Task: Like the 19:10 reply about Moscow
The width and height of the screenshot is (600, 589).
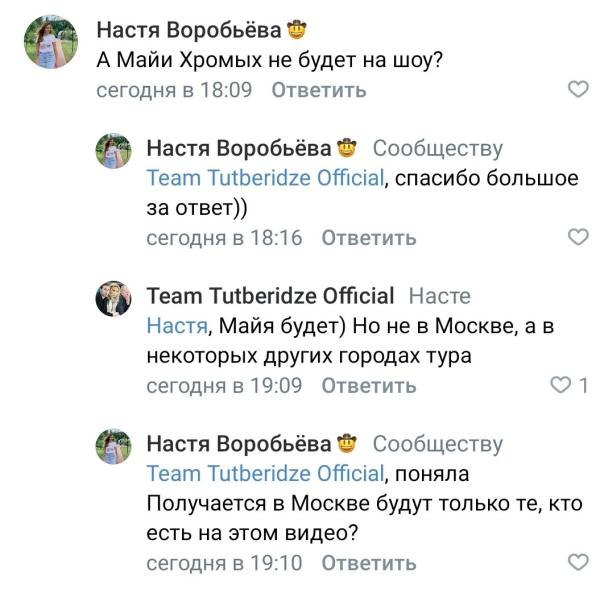Action: (578, 563)
